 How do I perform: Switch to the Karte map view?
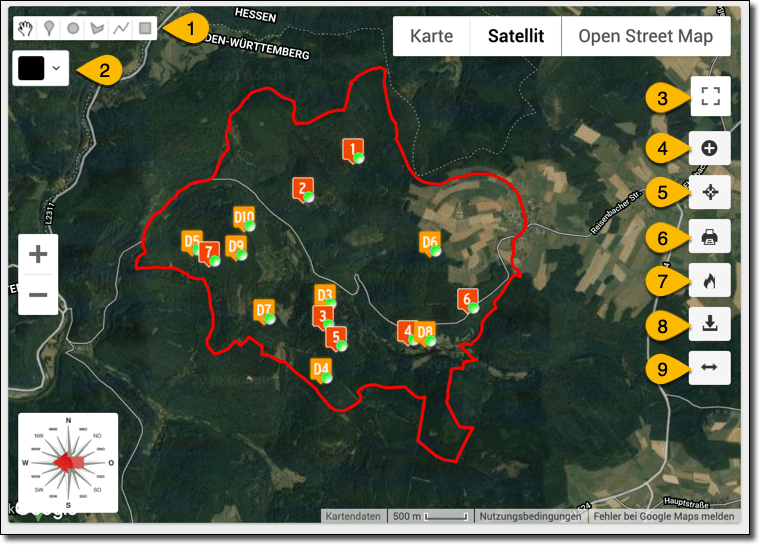pos(431,36)
